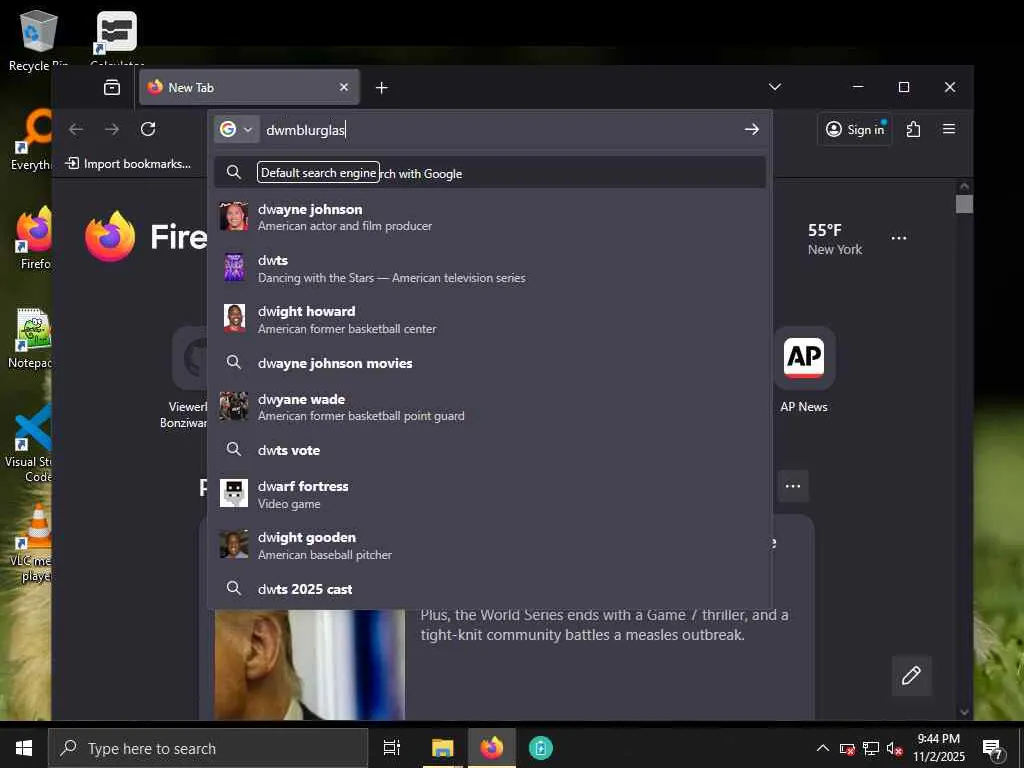Image resolution: width=1024 pixels, height=768 pixels.
Task: Select the New Tab tab
Action: coord(249,88)
